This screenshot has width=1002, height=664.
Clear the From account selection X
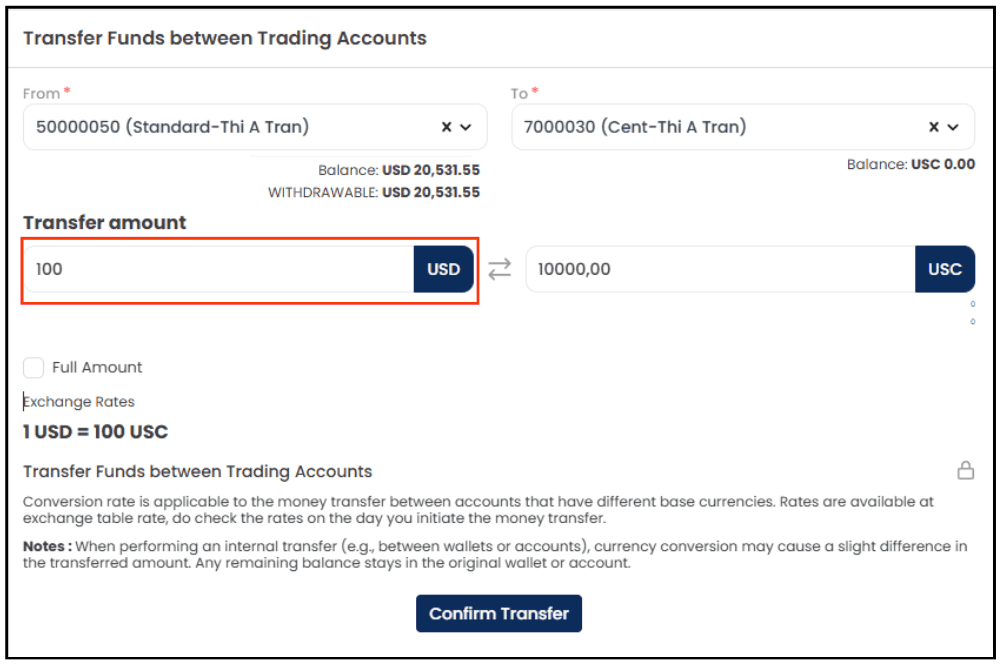447,127
